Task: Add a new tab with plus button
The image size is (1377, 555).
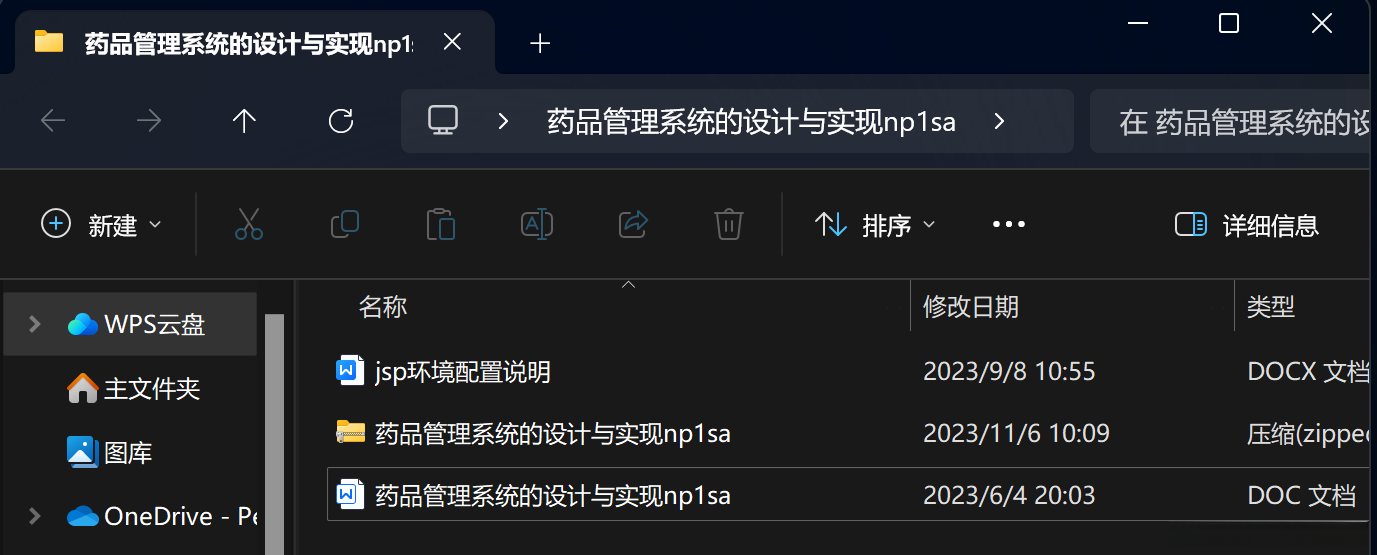Action: pos(540,43)
